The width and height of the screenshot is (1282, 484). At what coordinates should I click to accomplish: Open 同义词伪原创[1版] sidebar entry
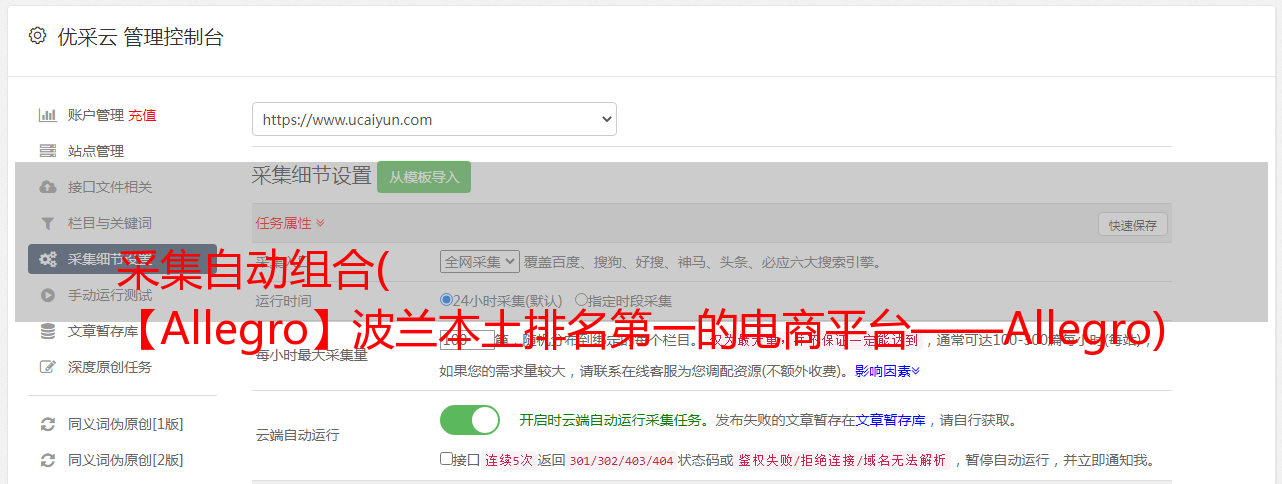pyautogui.click(x=125, y=424)
